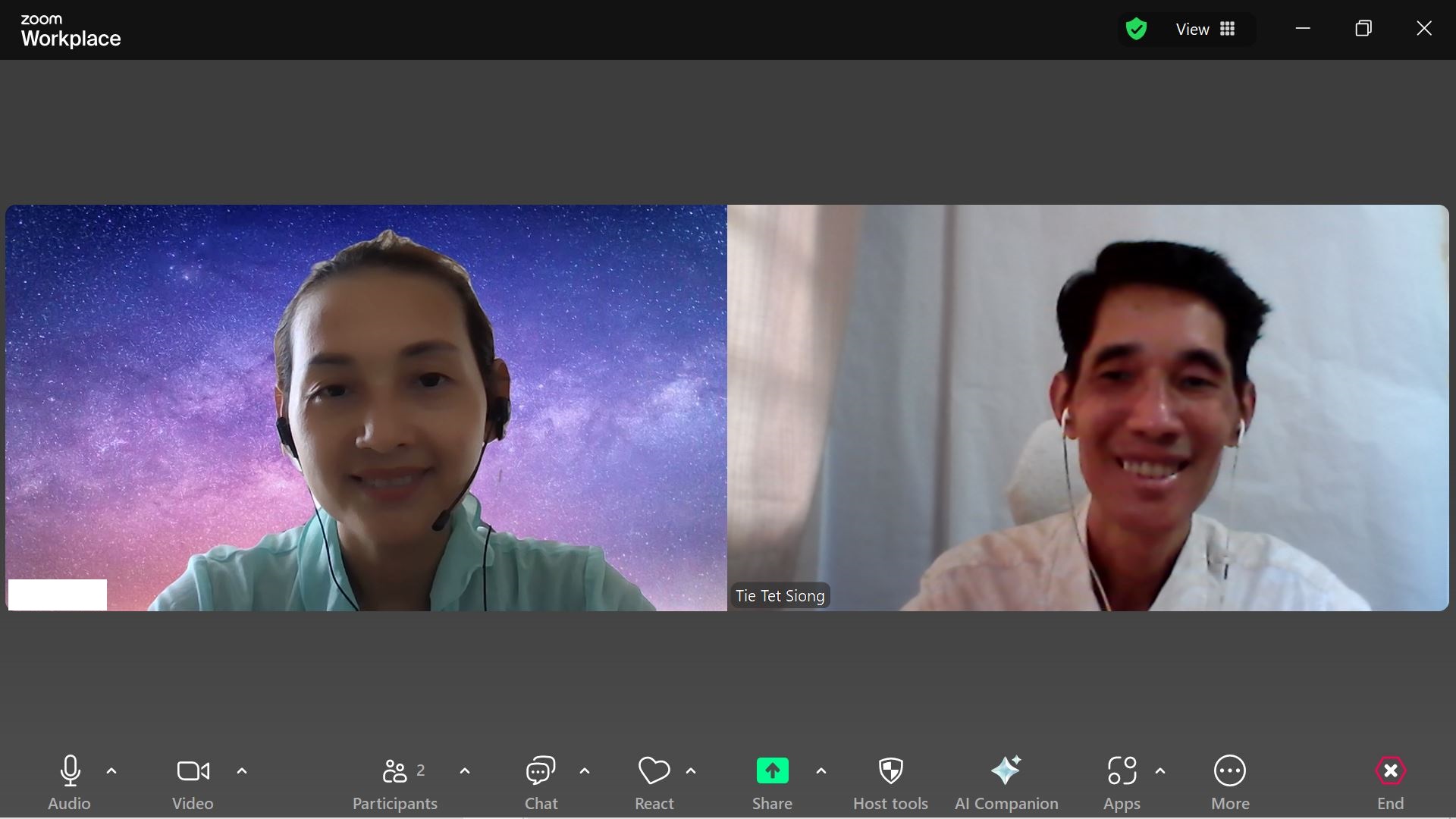The image size is (1456, 819).
Task: Expand audio settings arrow next to Audio
Action: pos(111,771)
